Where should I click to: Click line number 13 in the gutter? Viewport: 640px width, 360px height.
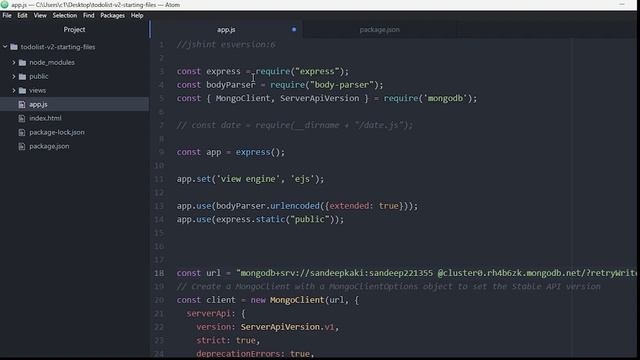(x=159, y=206)
